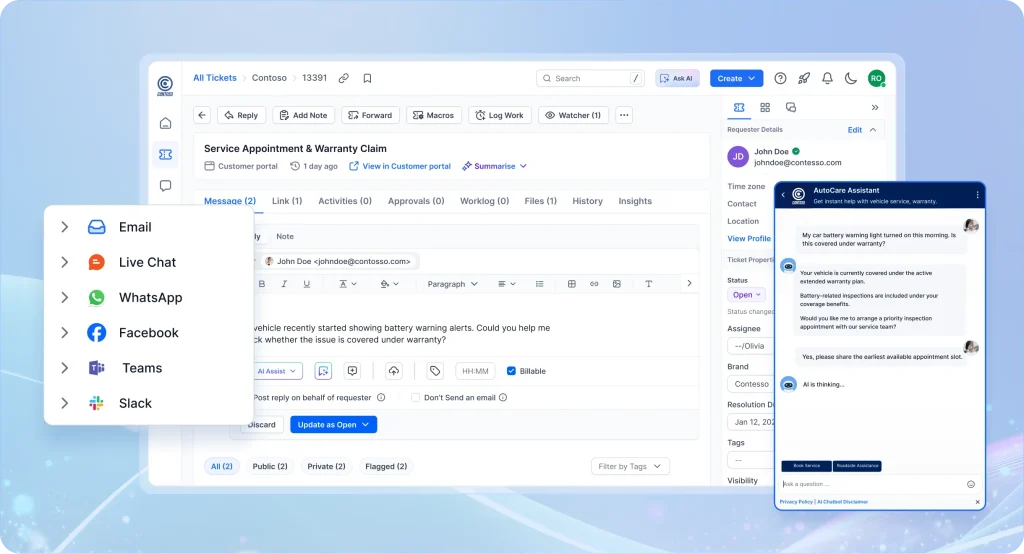Open more actions ellipsis in ticket toolbar
This screenshot has height=554, width=1024.
pyautogui.click(x=624, y=115)
